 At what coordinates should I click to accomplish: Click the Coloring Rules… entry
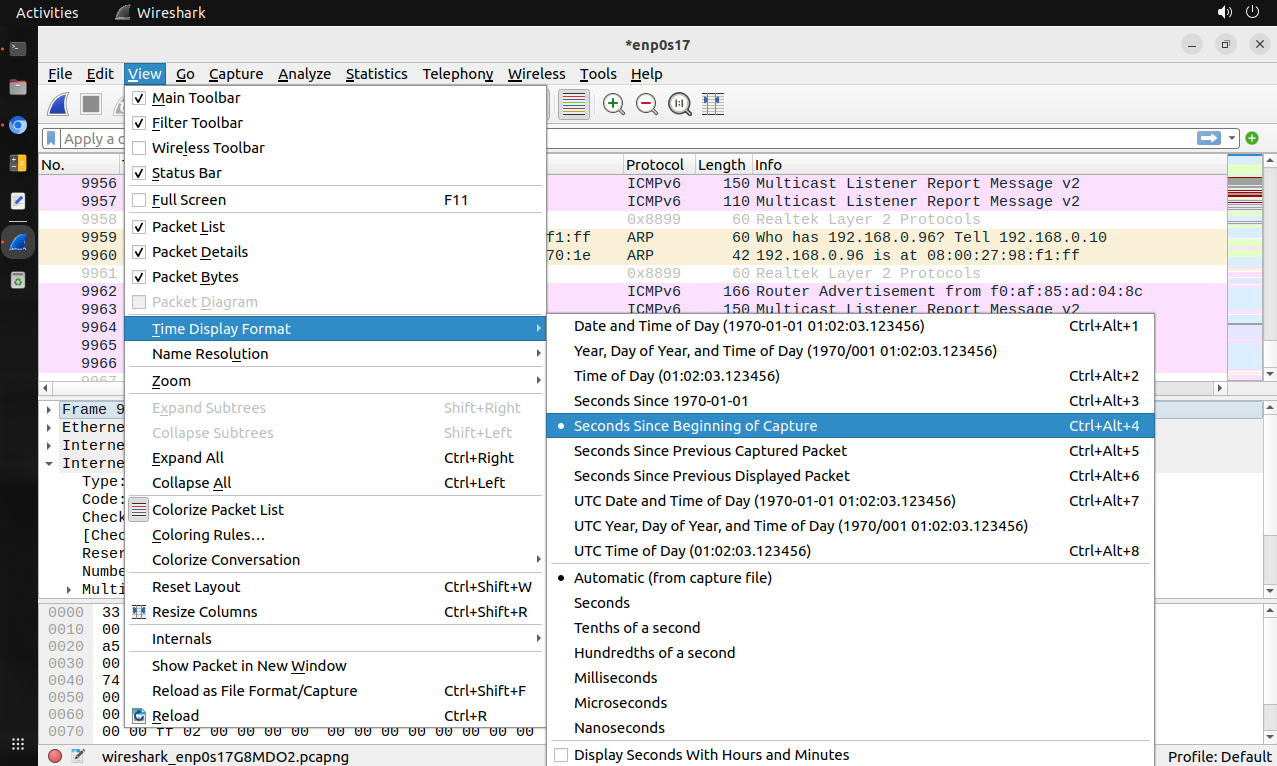click(x=208, y=535)
